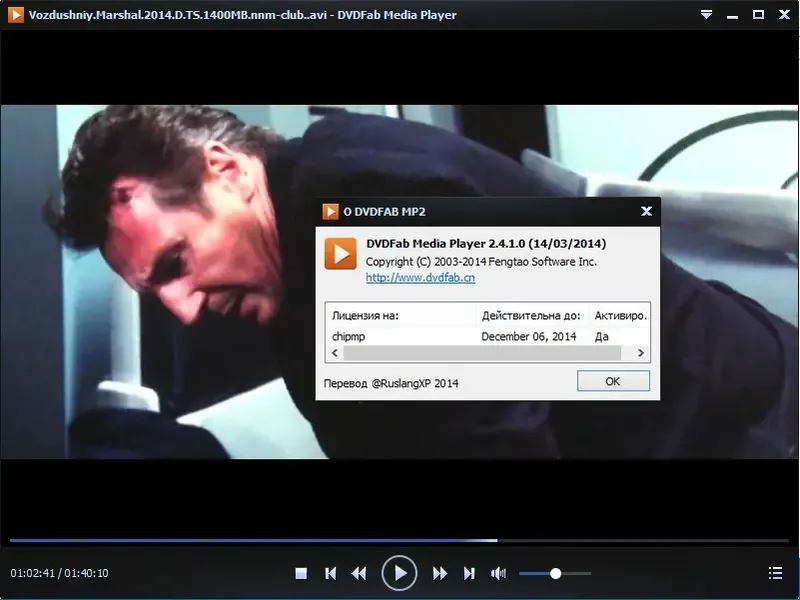Minimize the DVDFab Media Player window
This screenshot has width=800, height=600.
point(733,15)
